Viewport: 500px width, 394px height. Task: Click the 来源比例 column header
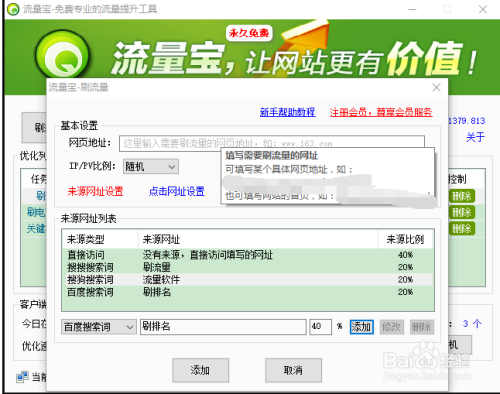point(405,239)
